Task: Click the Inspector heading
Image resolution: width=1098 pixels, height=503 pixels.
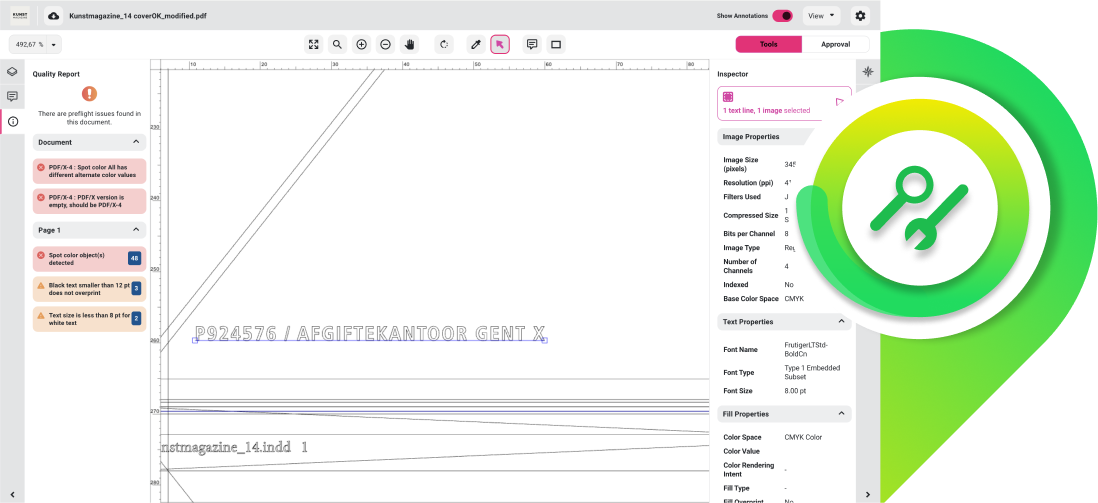Action: pos(732,74)
